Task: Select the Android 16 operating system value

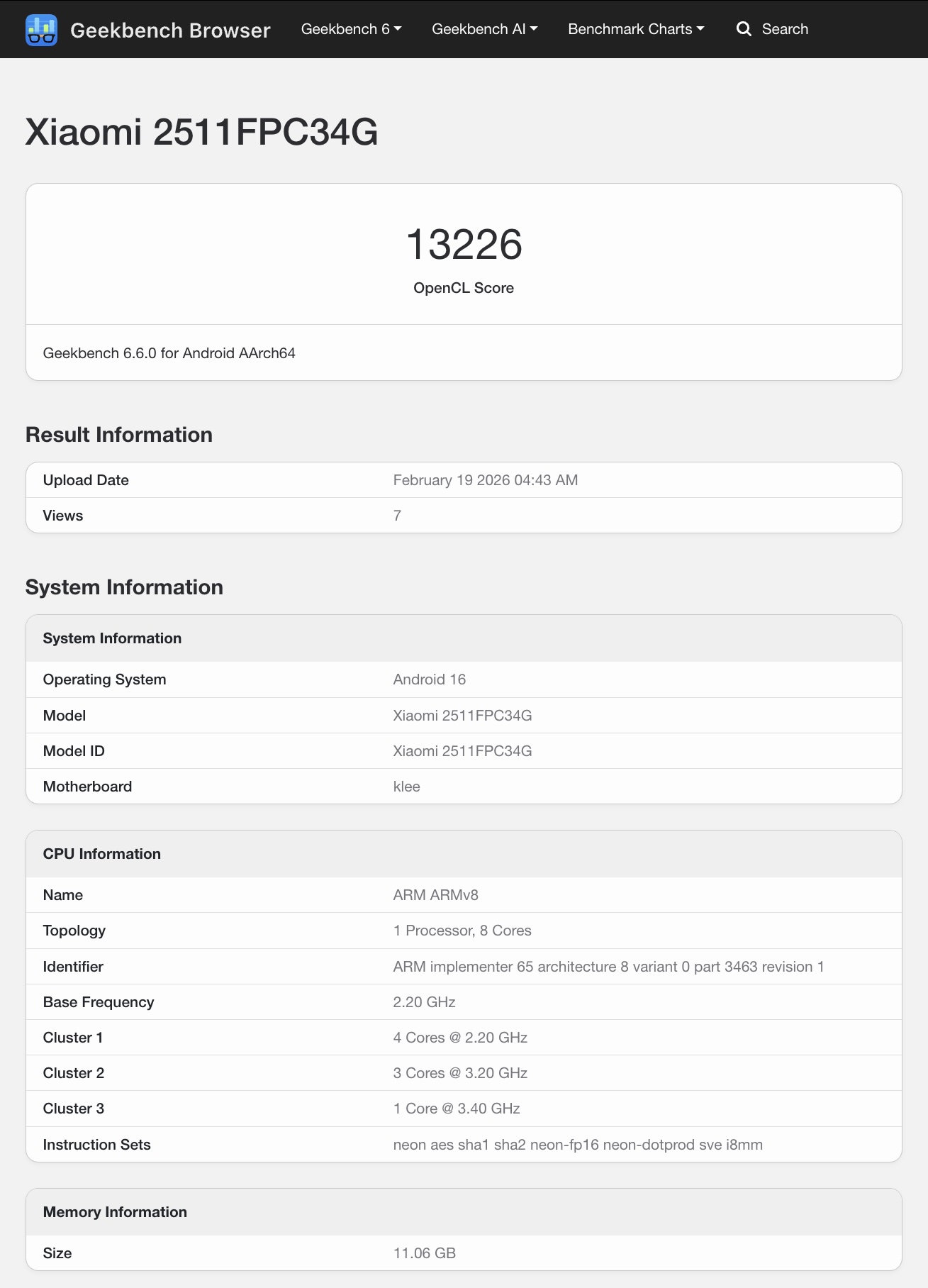Action: click(430, 679)
